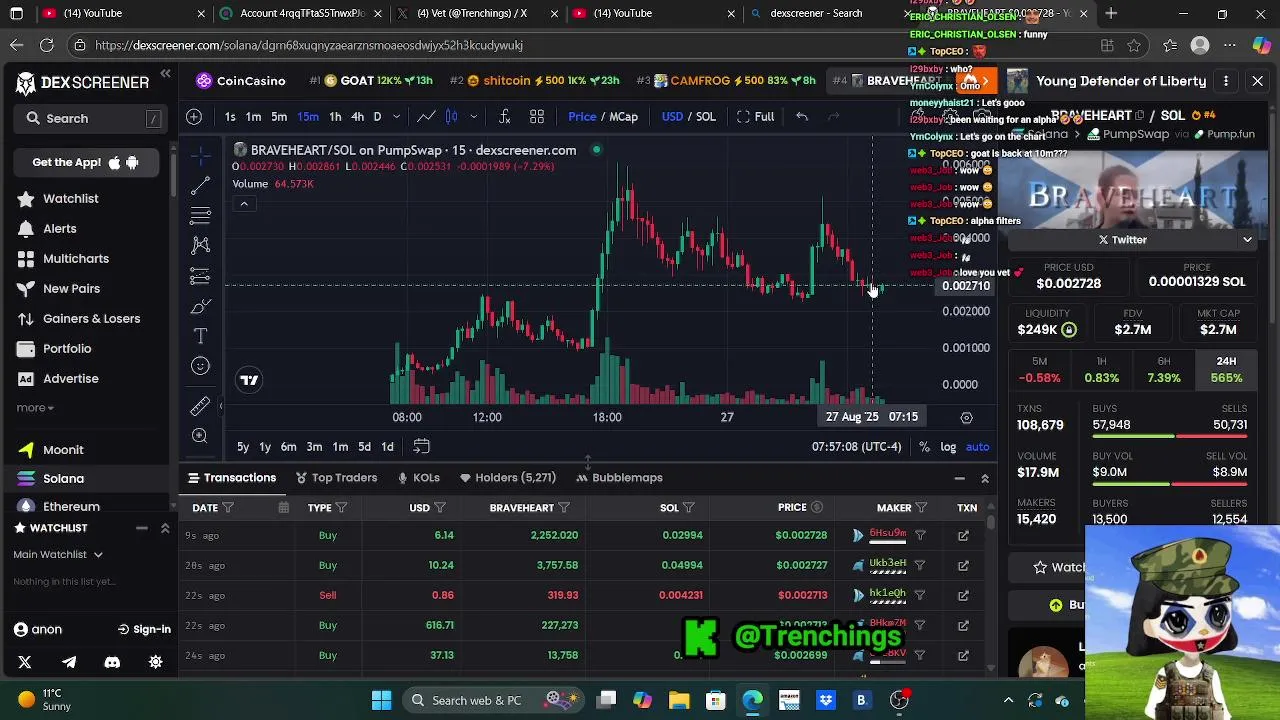
Task: Open the indicators fx menu
Action: [x=505, y=117]
